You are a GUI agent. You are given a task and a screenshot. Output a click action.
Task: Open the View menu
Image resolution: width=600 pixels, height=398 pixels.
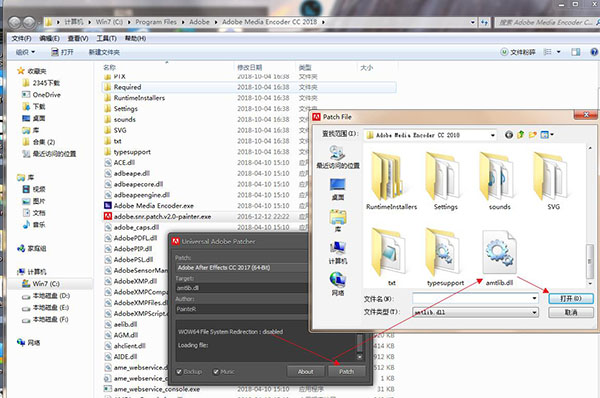pos(78,38)
